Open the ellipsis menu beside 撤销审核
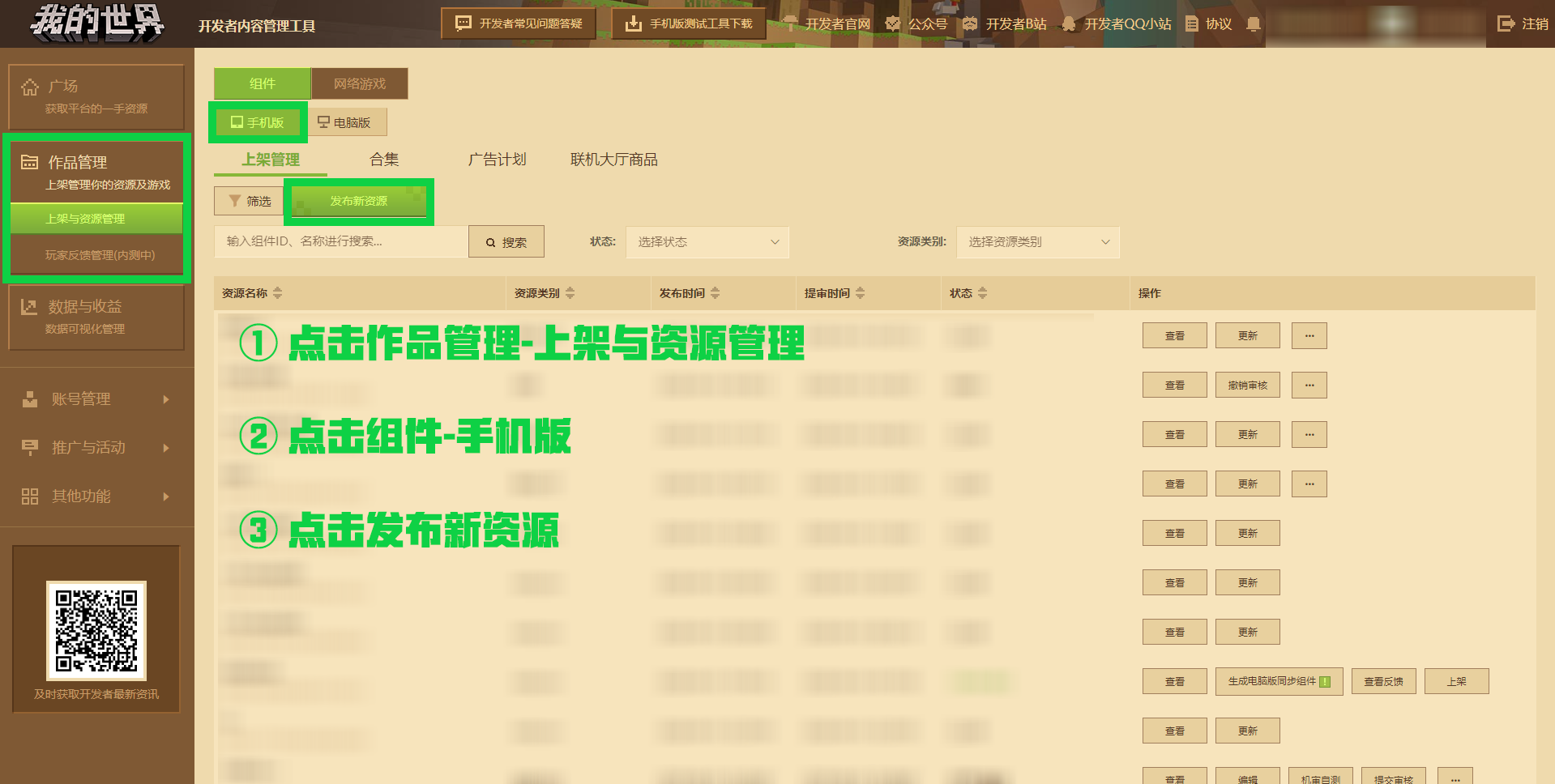Viewport: 1555px width, 784px height. (x=1309, y=385)
